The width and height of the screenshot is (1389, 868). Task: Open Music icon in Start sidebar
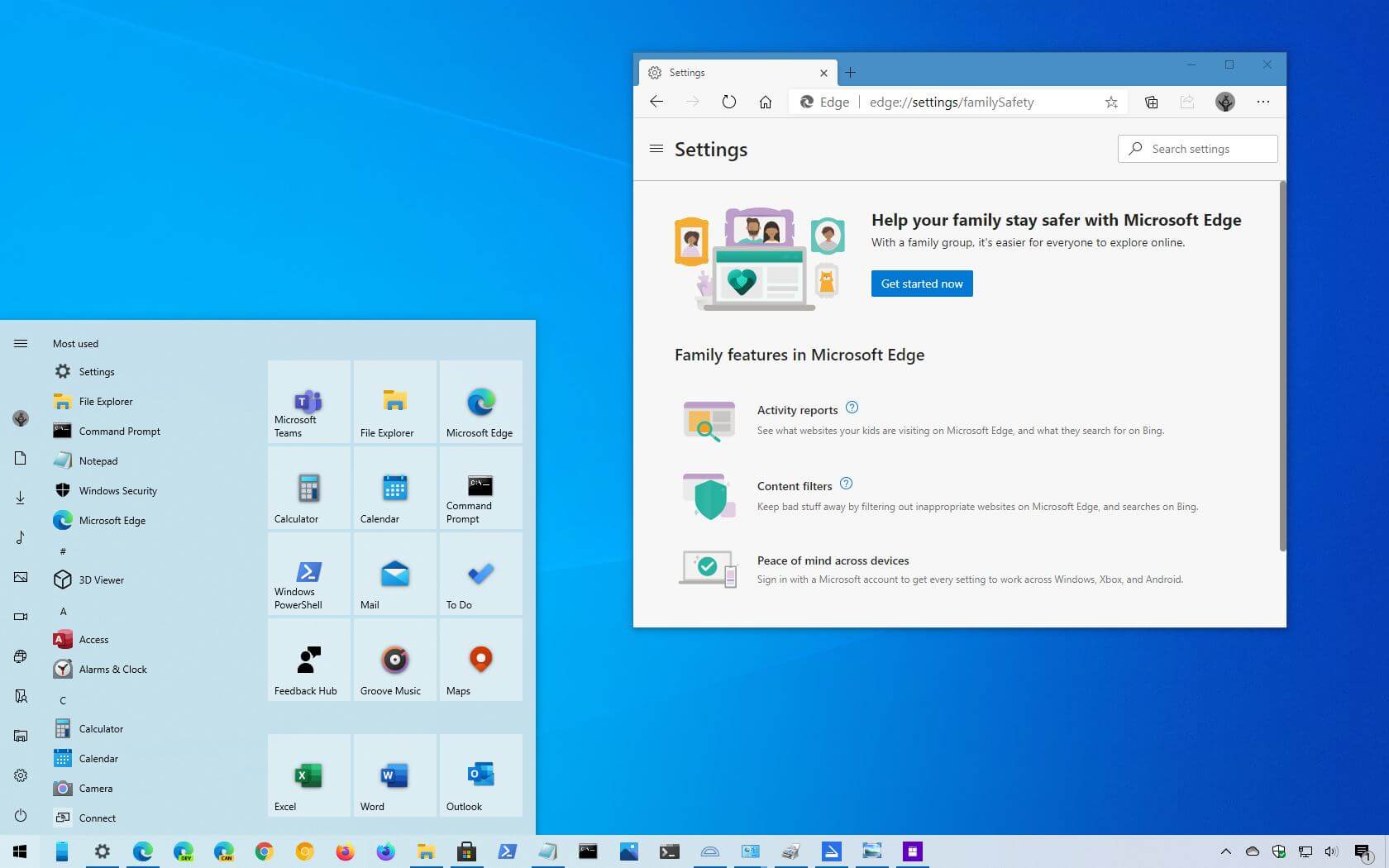(21, 537)
